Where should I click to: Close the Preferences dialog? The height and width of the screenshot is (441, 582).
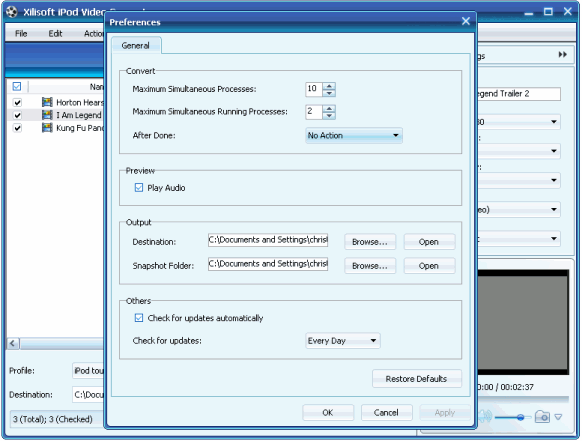(x=466, y=21)
